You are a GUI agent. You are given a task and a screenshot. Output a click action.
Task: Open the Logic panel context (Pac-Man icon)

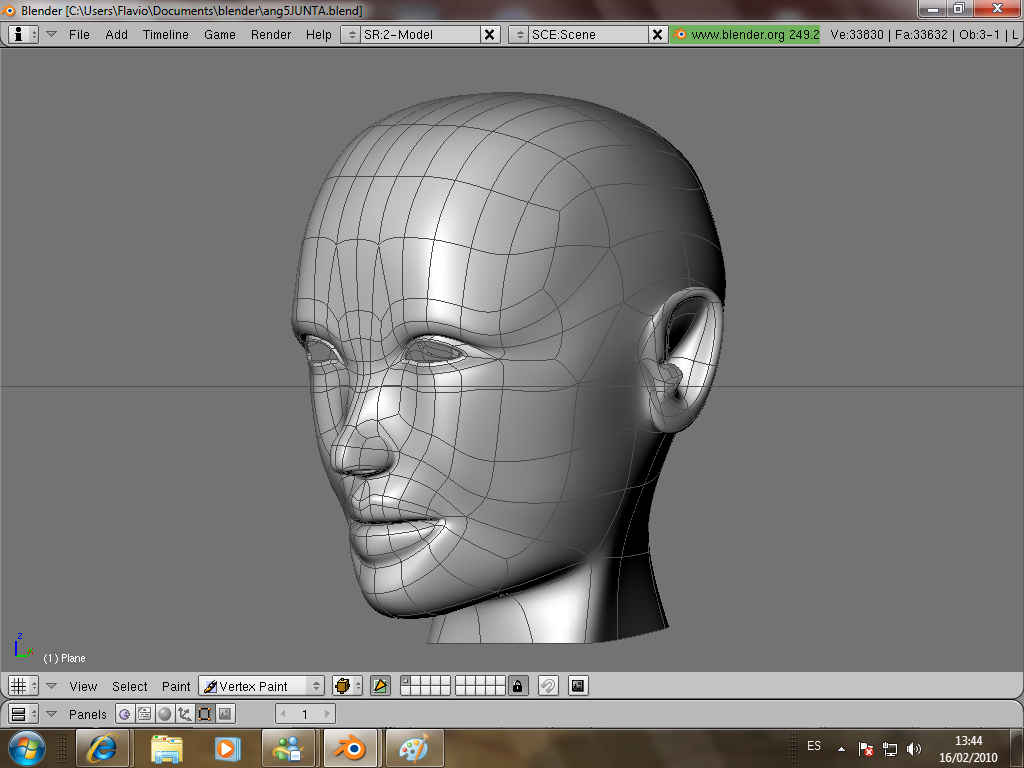pyautogui.click(x=124, y=714)
